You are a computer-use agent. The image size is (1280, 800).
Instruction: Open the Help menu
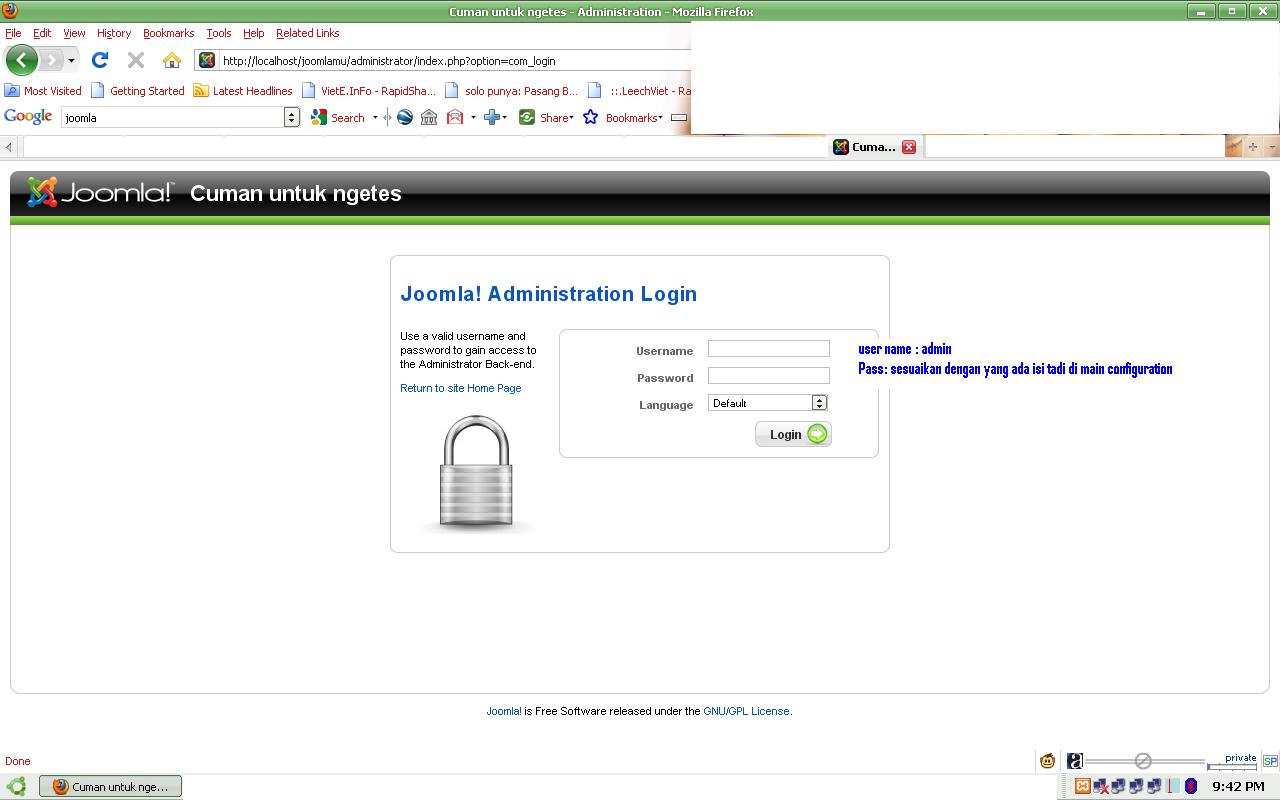pyautogui.click(x=253, y=33)
